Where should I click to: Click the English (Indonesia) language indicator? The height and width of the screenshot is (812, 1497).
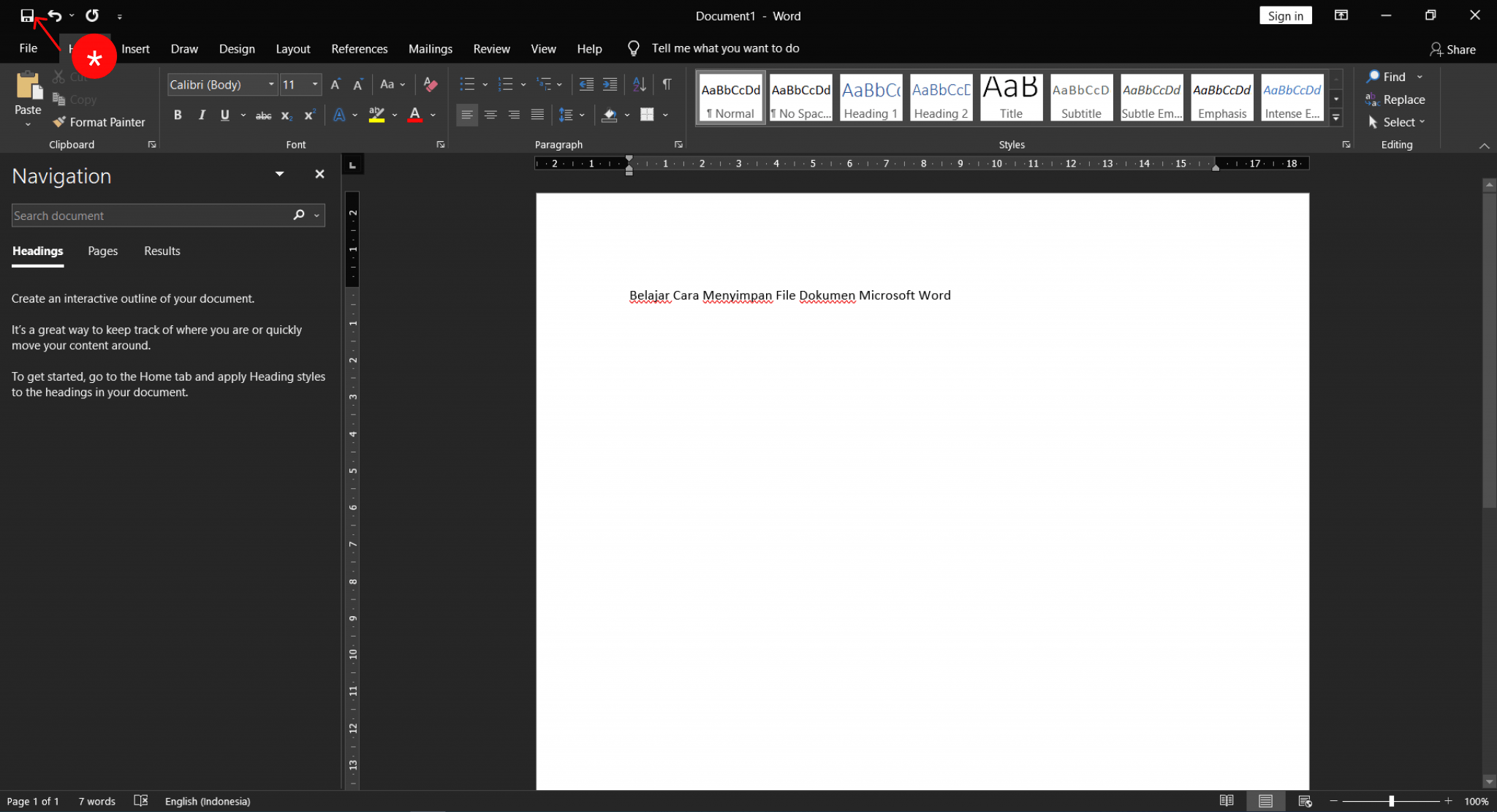(208, 801)
